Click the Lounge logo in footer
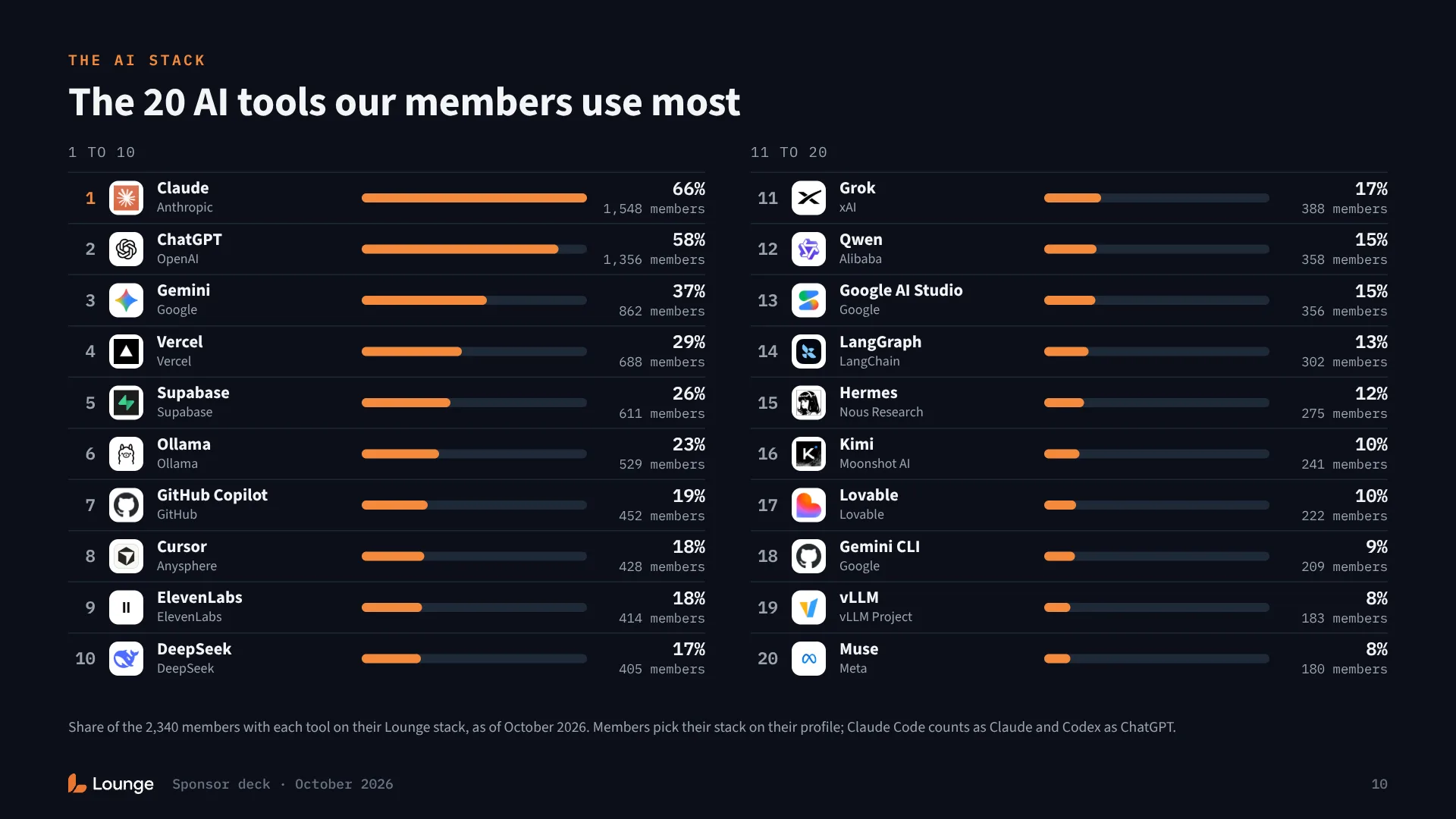 pyautogui.click(x=111, y=783)
